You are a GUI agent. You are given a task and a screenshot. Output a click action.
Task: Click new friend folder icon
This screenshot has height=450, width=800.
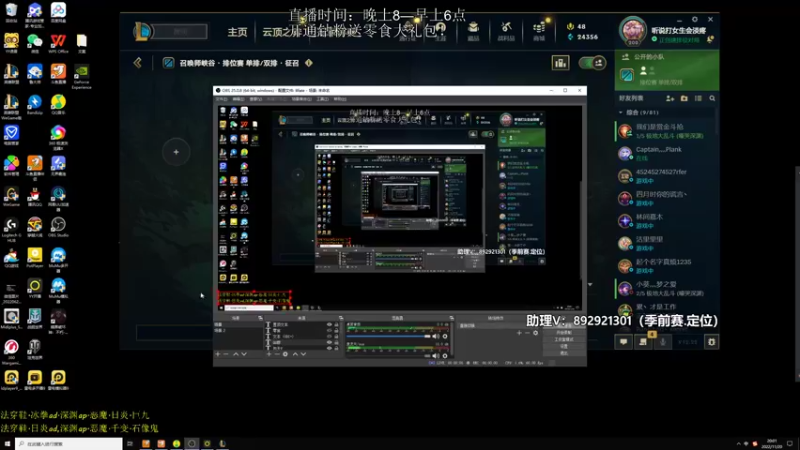[x=684, y=98]
